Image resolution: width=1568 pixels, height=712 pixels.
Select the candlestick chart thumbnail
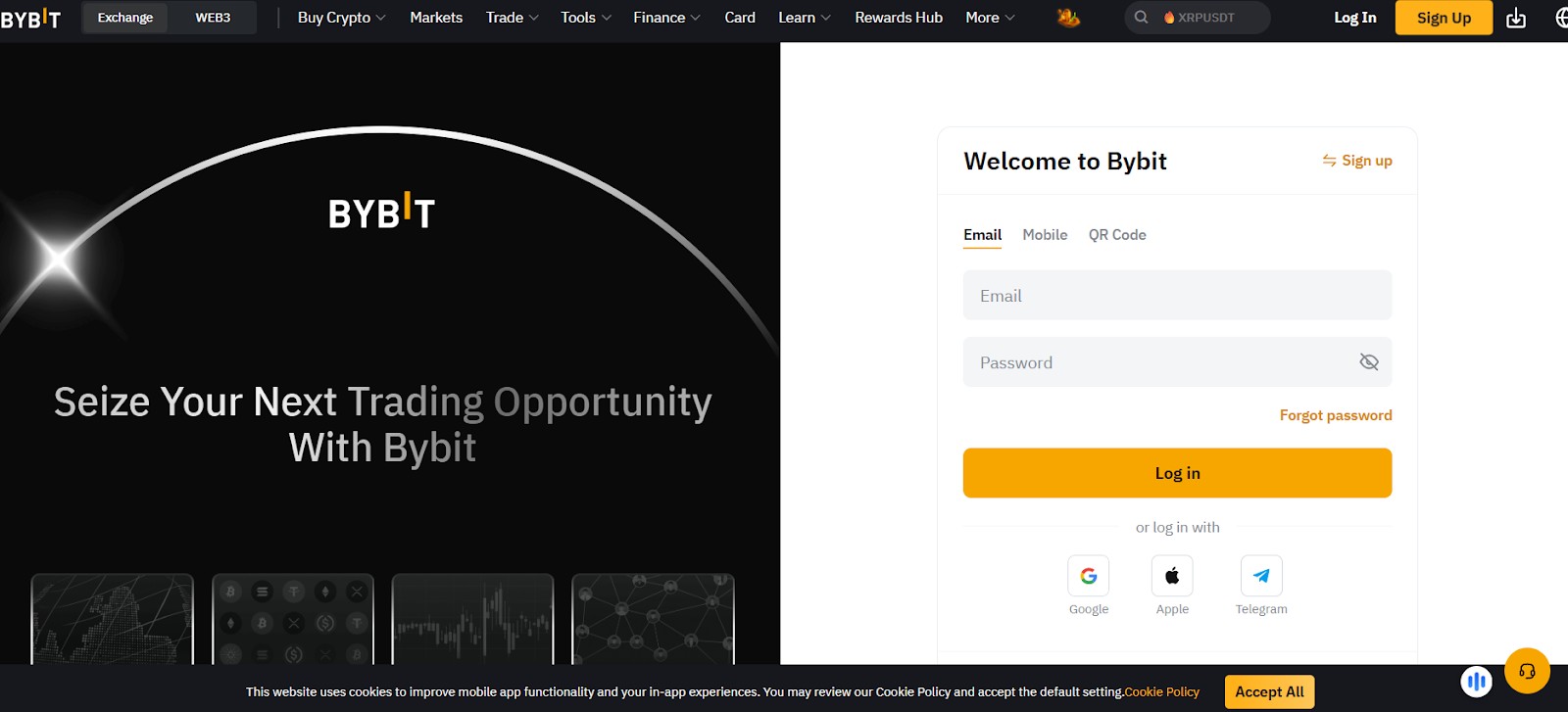click(472, 619)
